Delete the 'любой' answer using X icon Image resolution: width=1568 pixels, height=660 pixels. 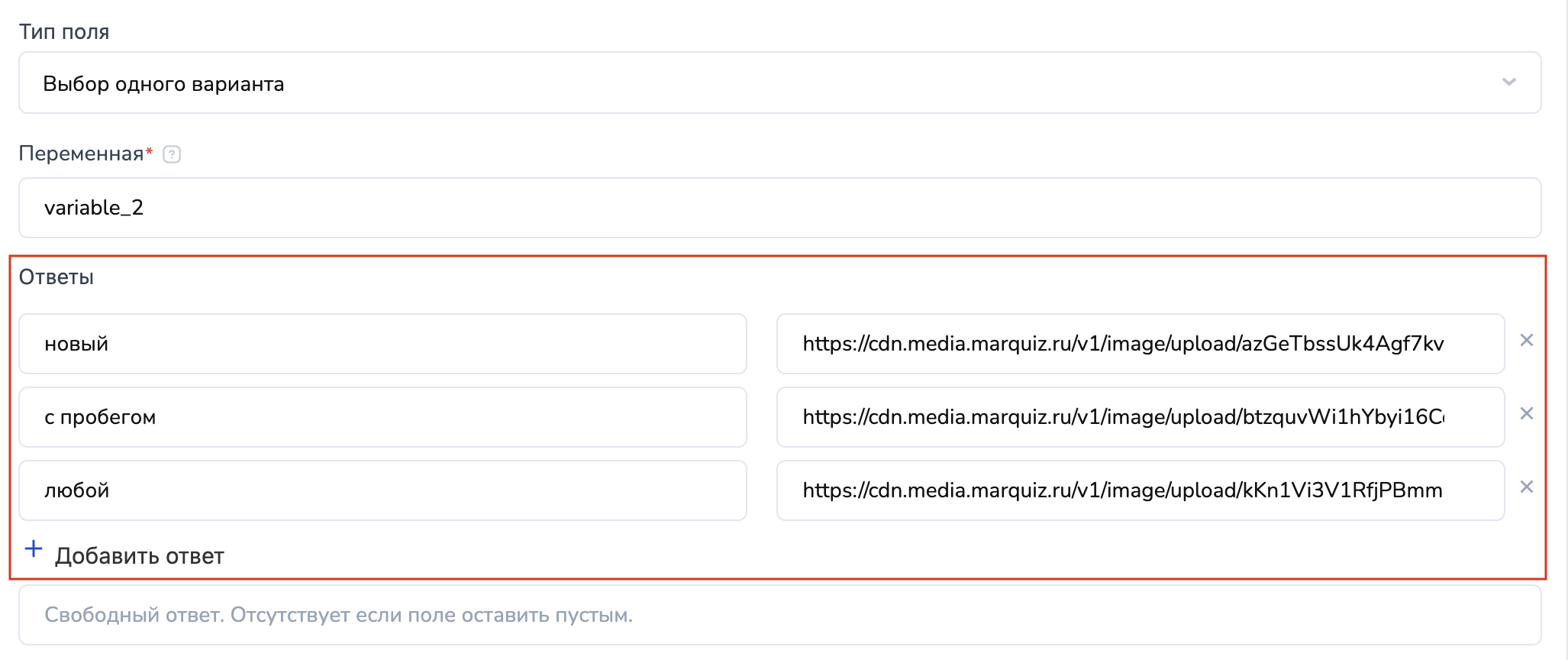click(1526, 487)
